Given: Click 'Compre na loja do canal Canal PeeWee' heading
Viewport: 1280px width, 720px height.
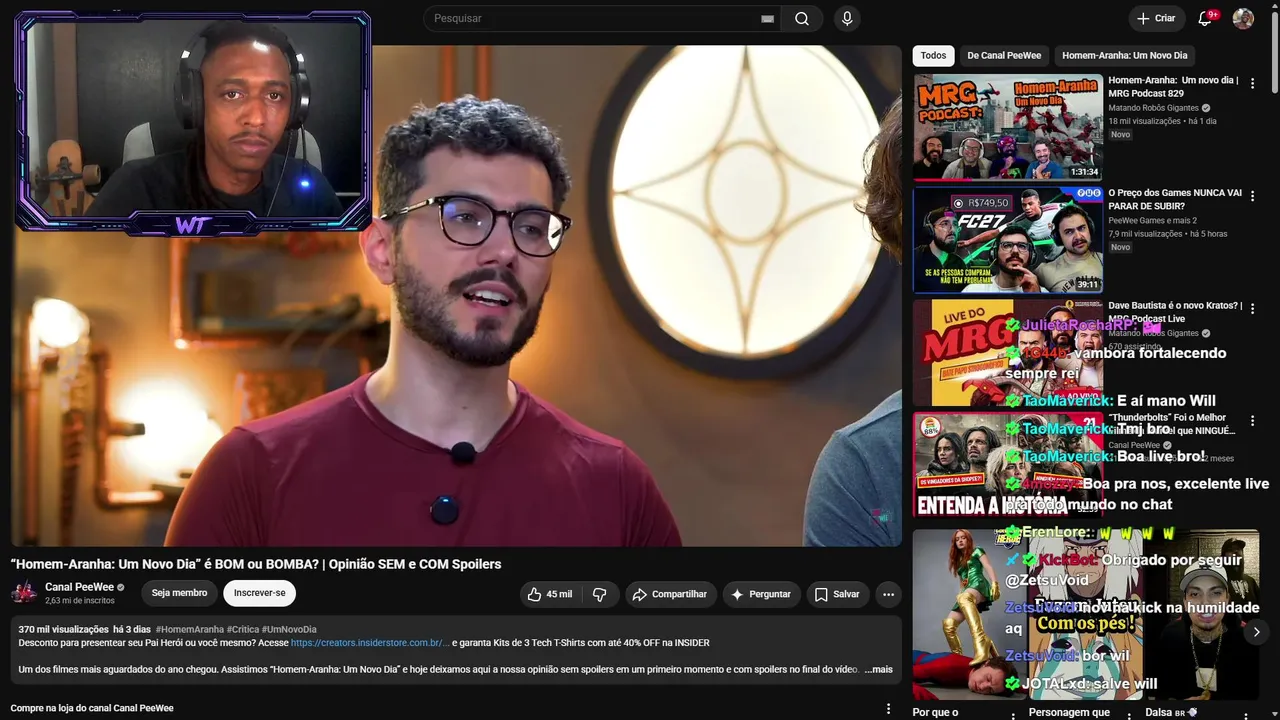Looking at the screenshot, I should (92, 708).
